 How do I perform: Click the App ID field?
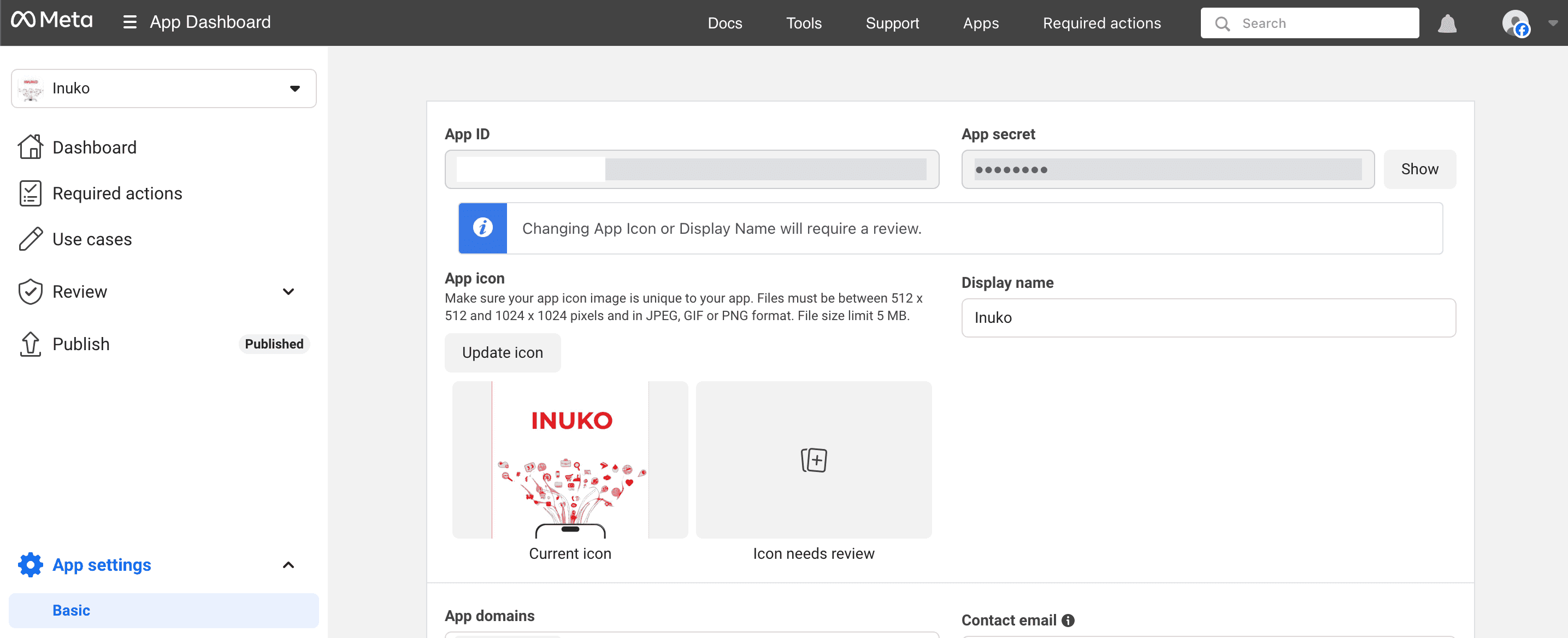pos(692,169)
